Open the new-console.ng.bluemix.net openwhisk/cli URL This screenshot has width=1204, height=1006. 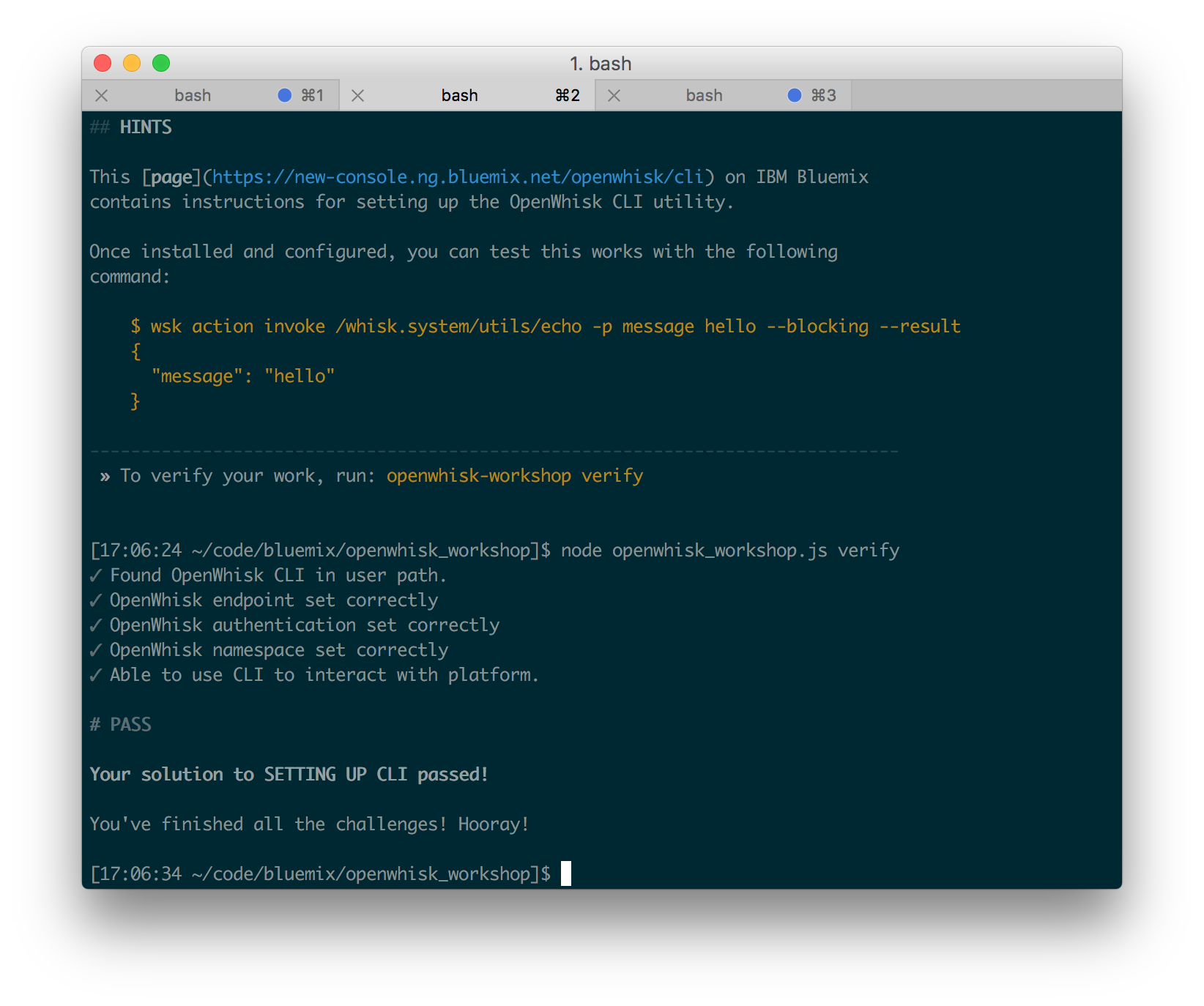[458, 177]
